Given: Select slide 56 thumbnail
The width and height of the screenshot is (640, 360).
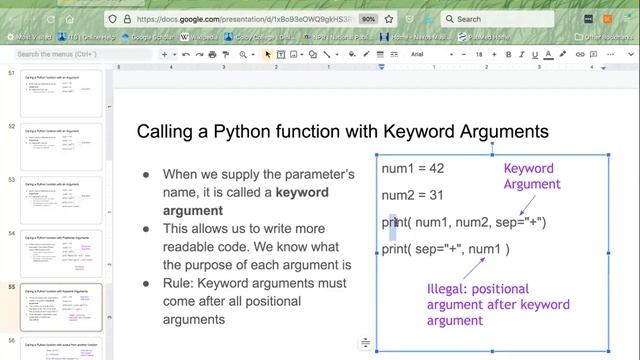Looking at the screenshot, I should click(61, 349).
